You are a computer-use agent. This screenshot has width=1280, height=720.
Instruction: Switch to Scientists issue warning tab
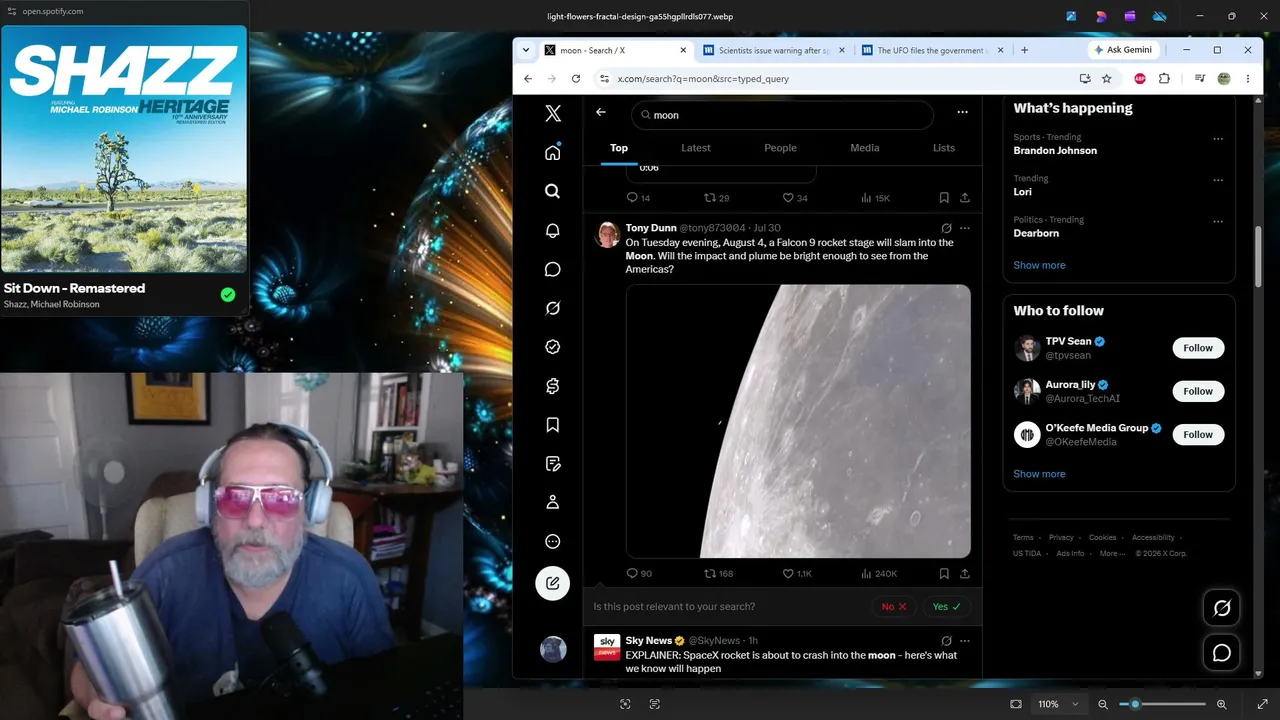tap(774, 50)
